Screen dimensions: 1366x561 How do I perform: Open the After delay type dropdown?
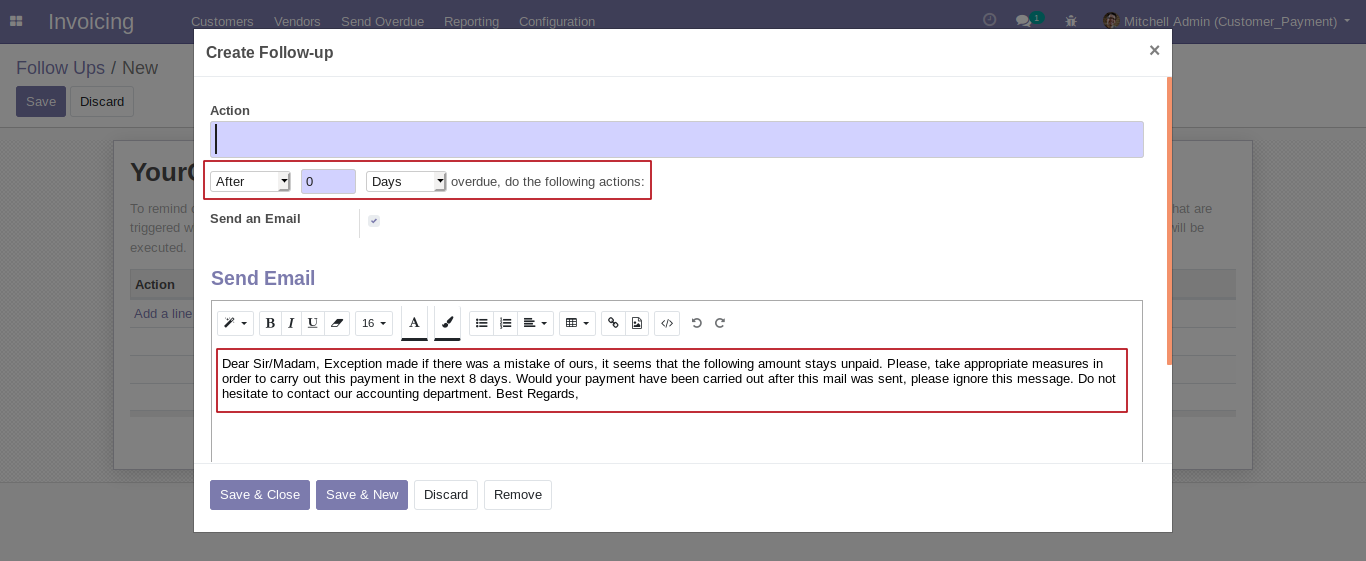(x=250, y=181)
